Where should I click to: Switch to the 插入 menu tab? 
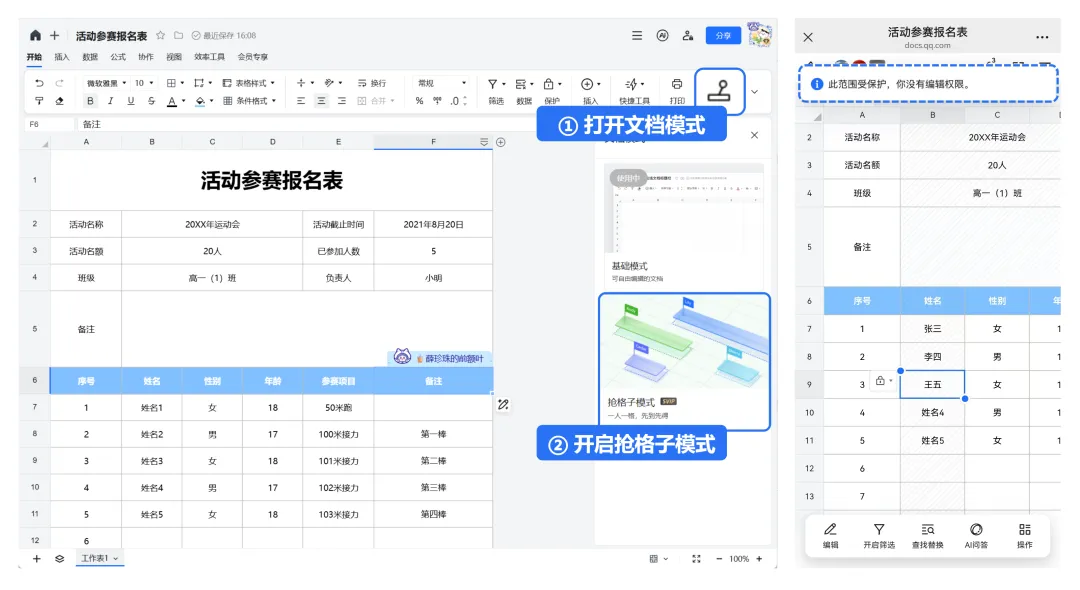[62, 57]
